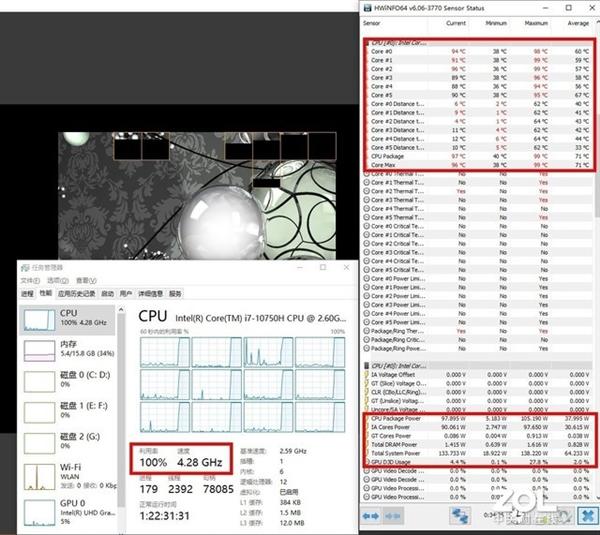The width and height of the screenshot is (600, 535).
Task: Click the 4.28 GHz speed value in Task Manager
Action: [200, 462]
